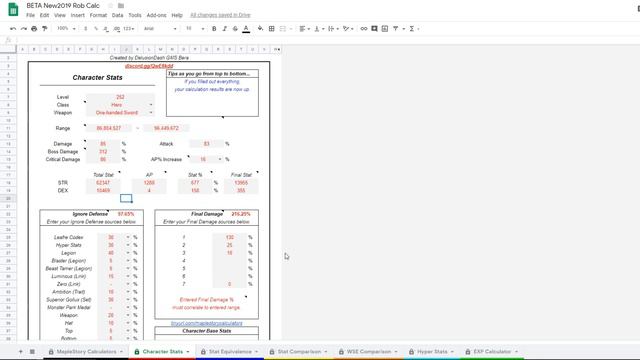The height and width of the screenshot is (360, 640).
Task: Add a new sheet with plus button
Action: [x=20, y=351]
